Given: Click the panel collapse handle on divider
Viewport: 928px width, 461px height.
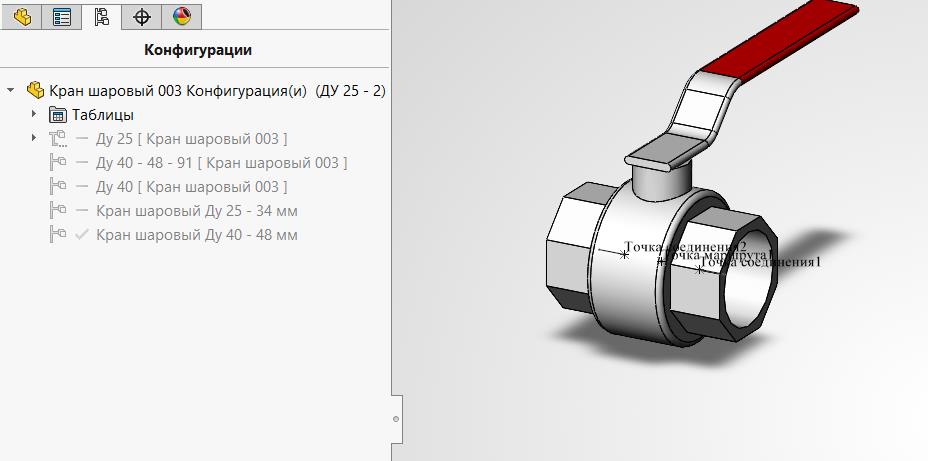Looking at the screenshot, I should click(397, 419).
